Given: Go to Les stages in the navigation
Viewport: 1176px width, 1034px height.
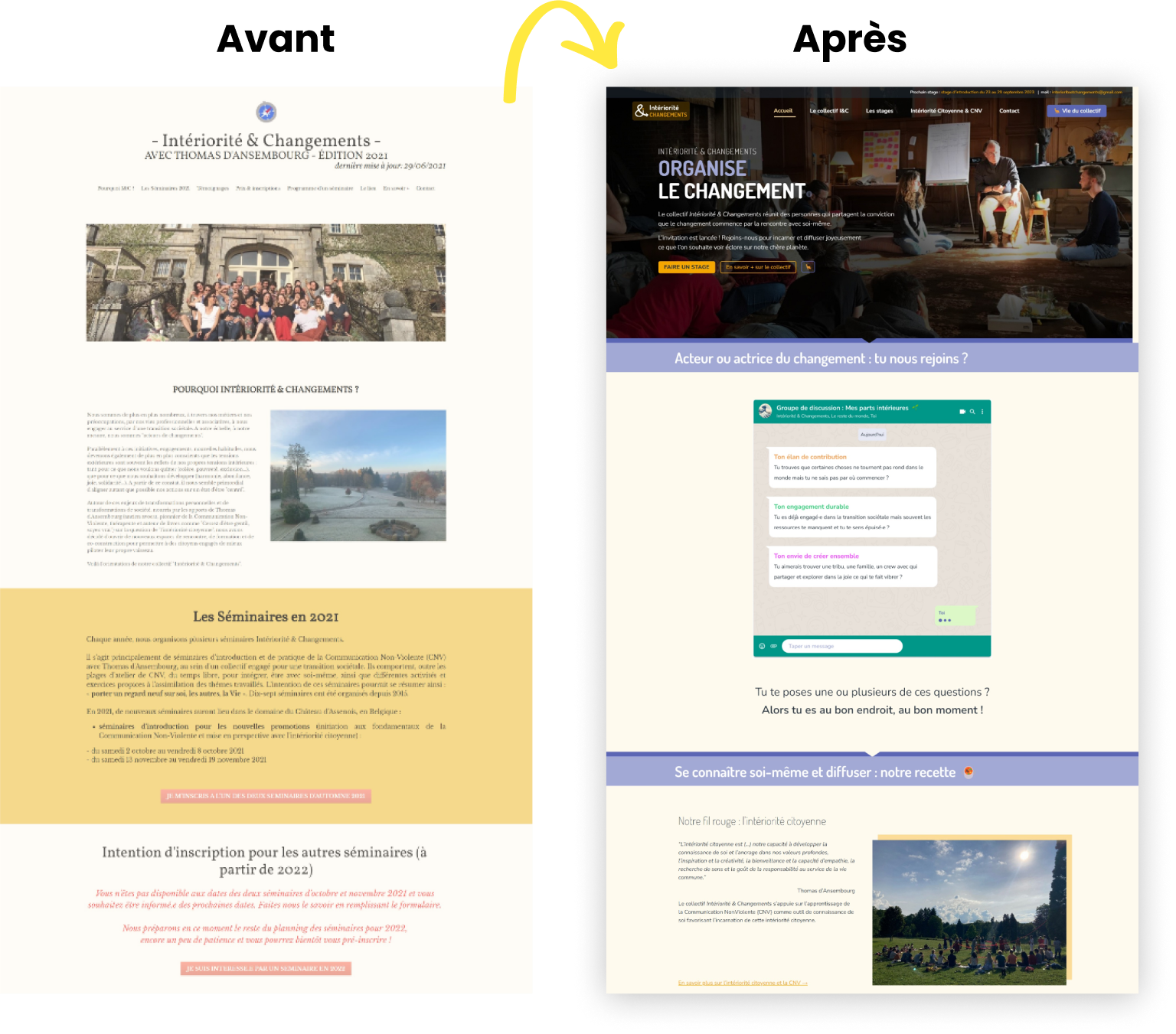Looking at the screenshot, I should (x=880, y=111).
